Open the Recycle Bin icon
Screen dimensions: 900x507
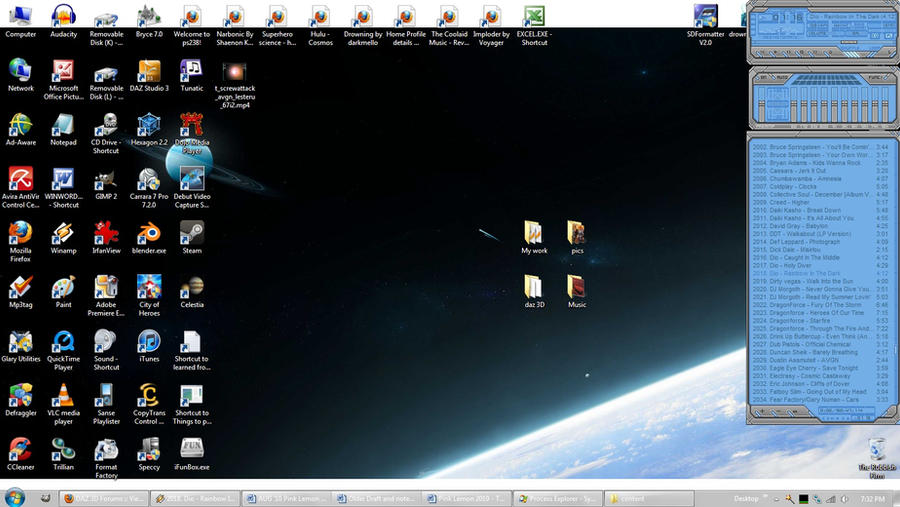(x=876, y=449)
